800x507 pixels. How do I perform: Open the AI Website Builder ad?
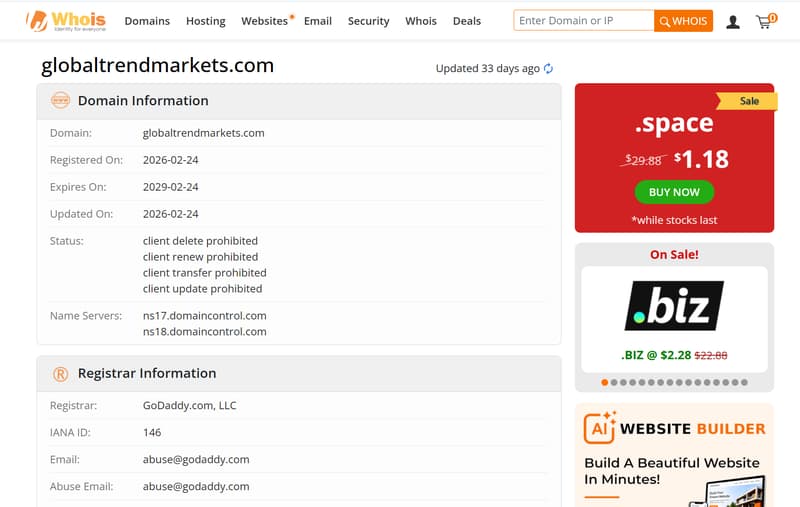click(674, 455)
